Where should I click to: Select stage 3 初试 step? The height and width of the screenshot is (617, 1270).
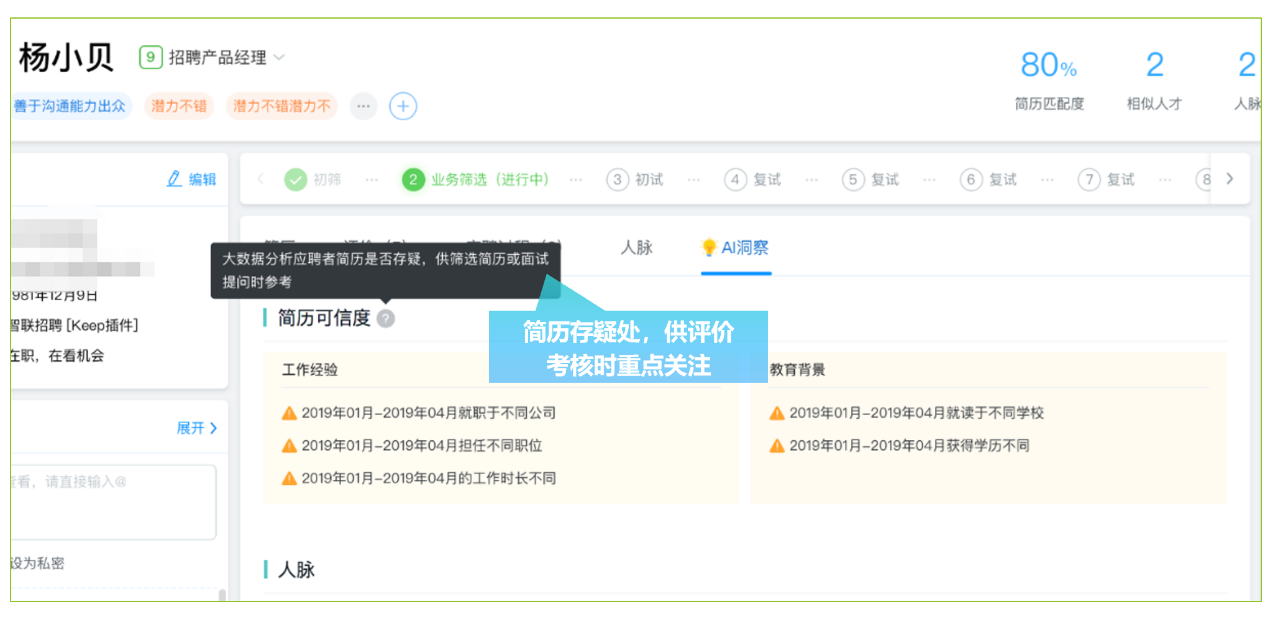tap(635, 180)
